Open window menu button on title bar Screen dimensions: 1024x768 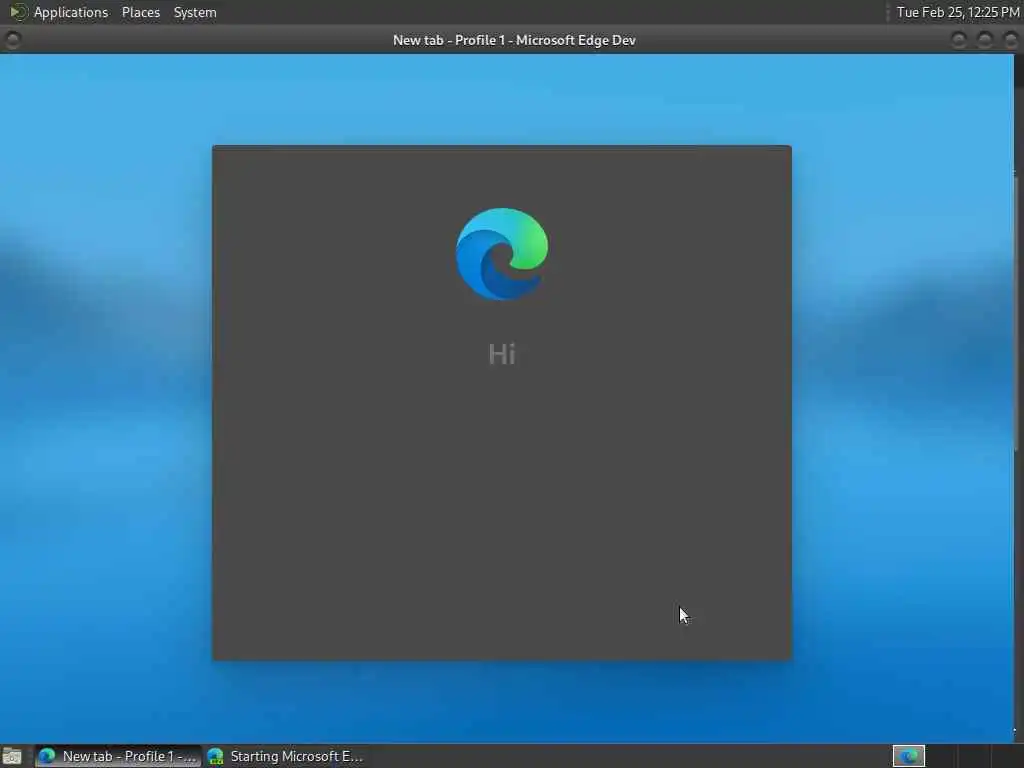click(x=12, y=40)
